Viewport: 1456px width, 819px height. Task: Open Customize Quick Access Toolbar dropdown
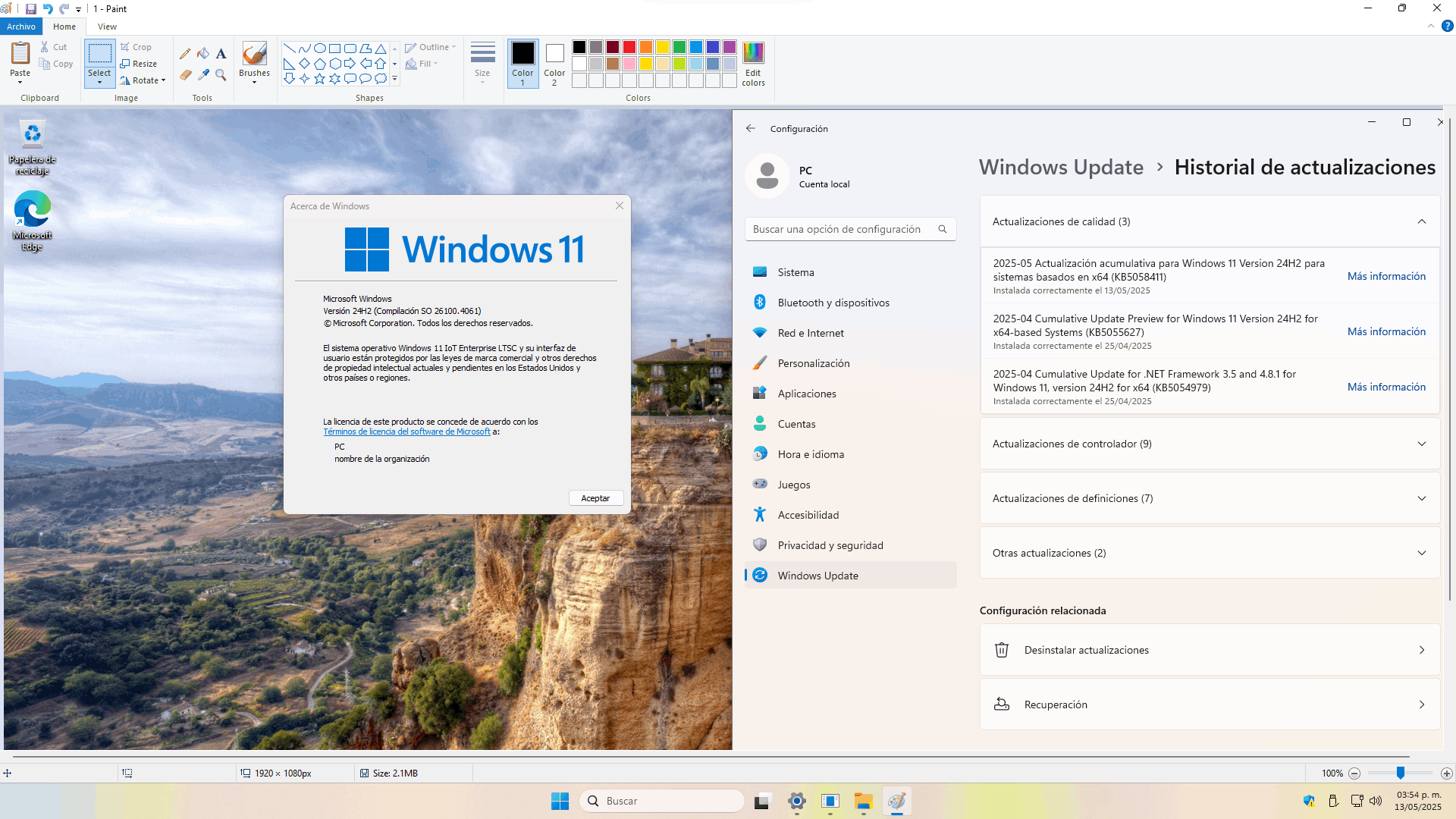coord(78,9)
